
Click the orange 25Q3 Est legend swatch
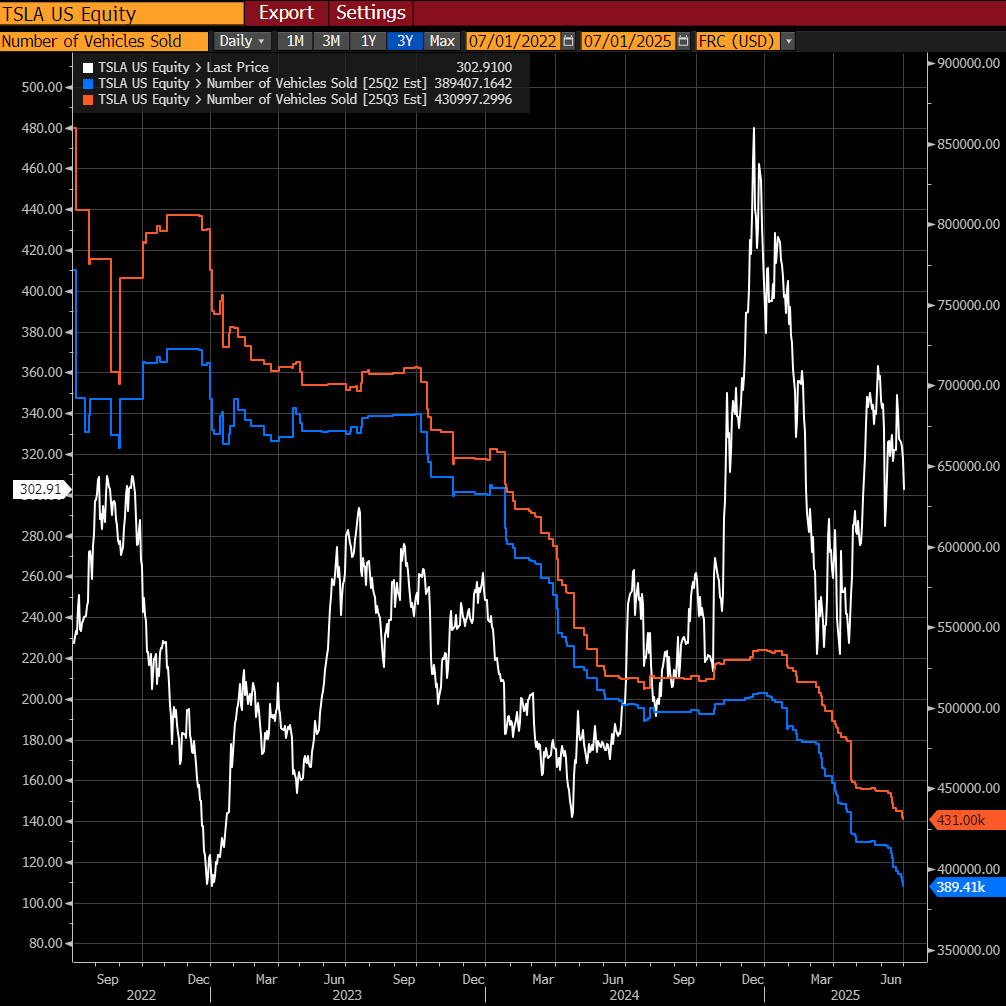click(x=88, y=100)
